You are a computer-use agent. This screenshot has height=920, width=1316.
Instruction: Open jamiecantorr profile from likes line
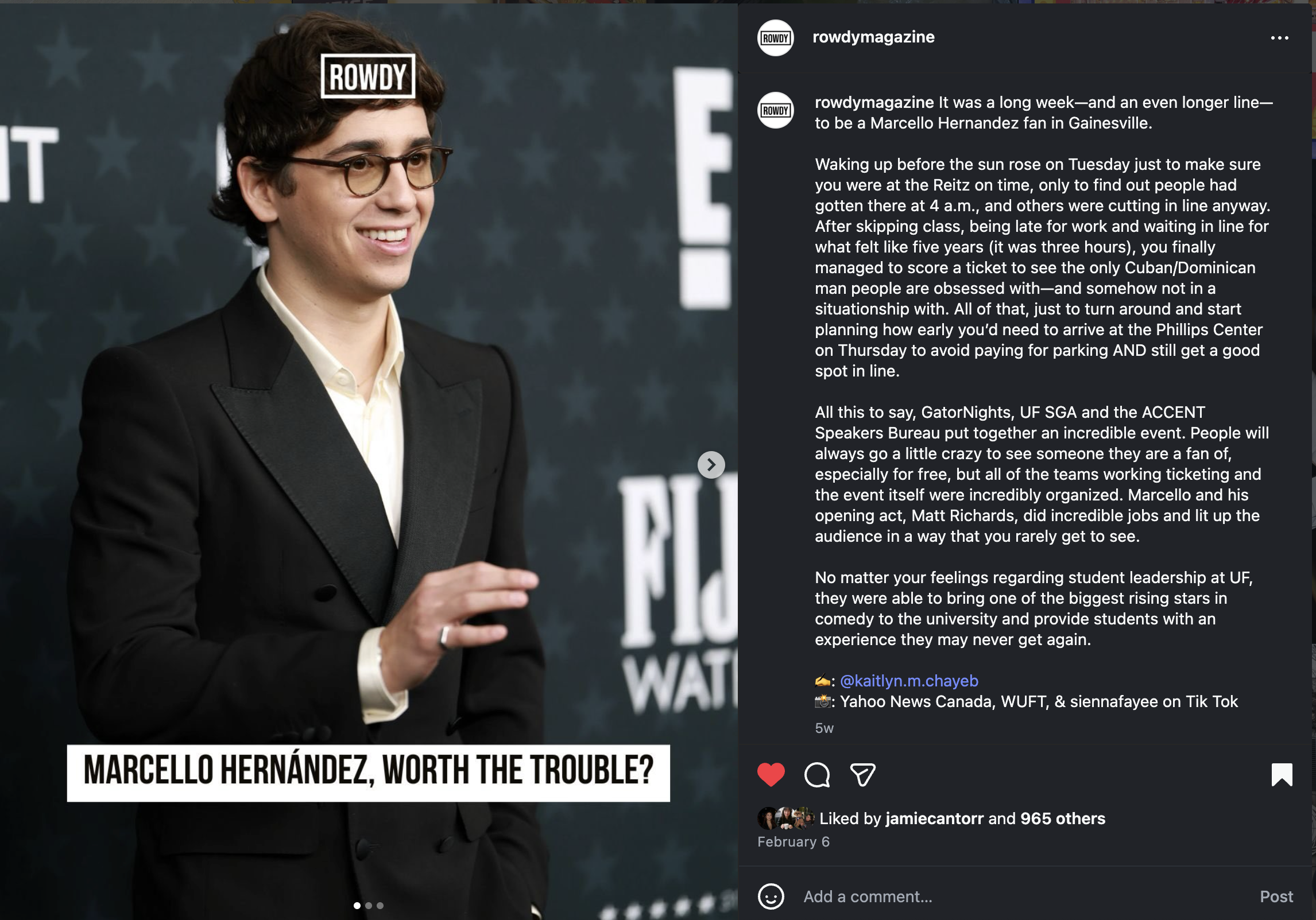click(x=934, y=818)
